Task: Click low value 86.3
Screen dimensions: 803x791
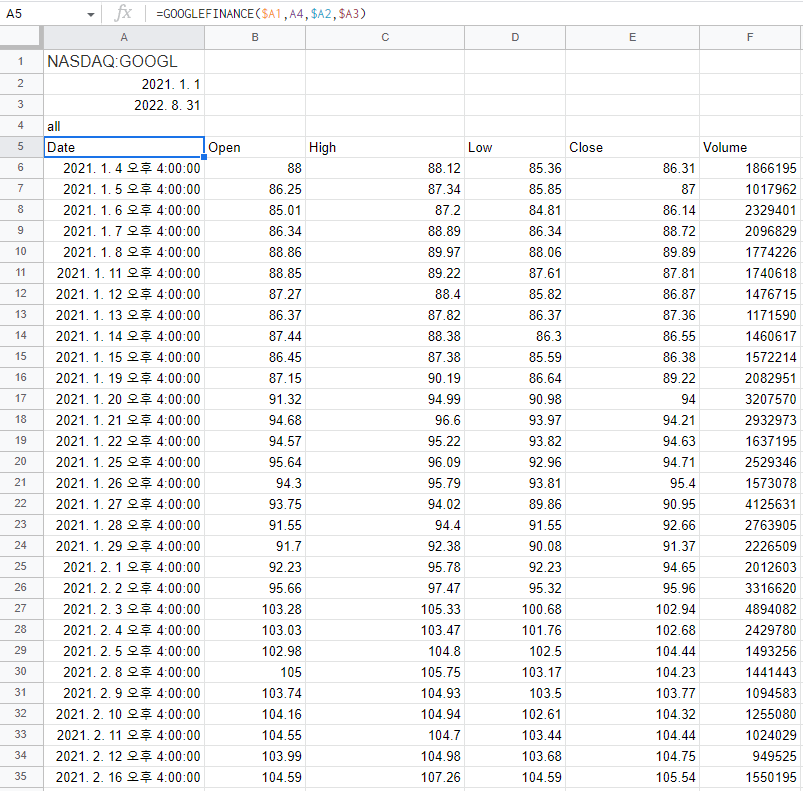Action: [x=515, y=336]
